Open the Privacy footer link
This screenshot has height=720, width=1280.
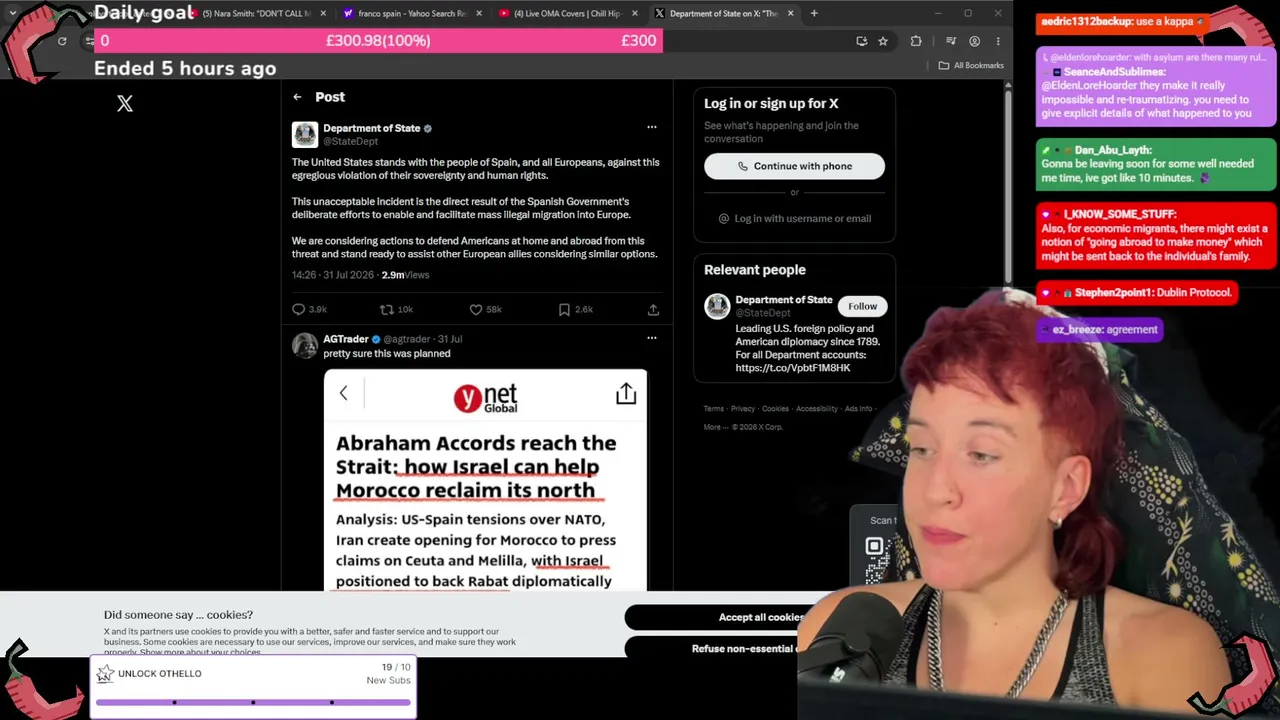click(742, 409)
